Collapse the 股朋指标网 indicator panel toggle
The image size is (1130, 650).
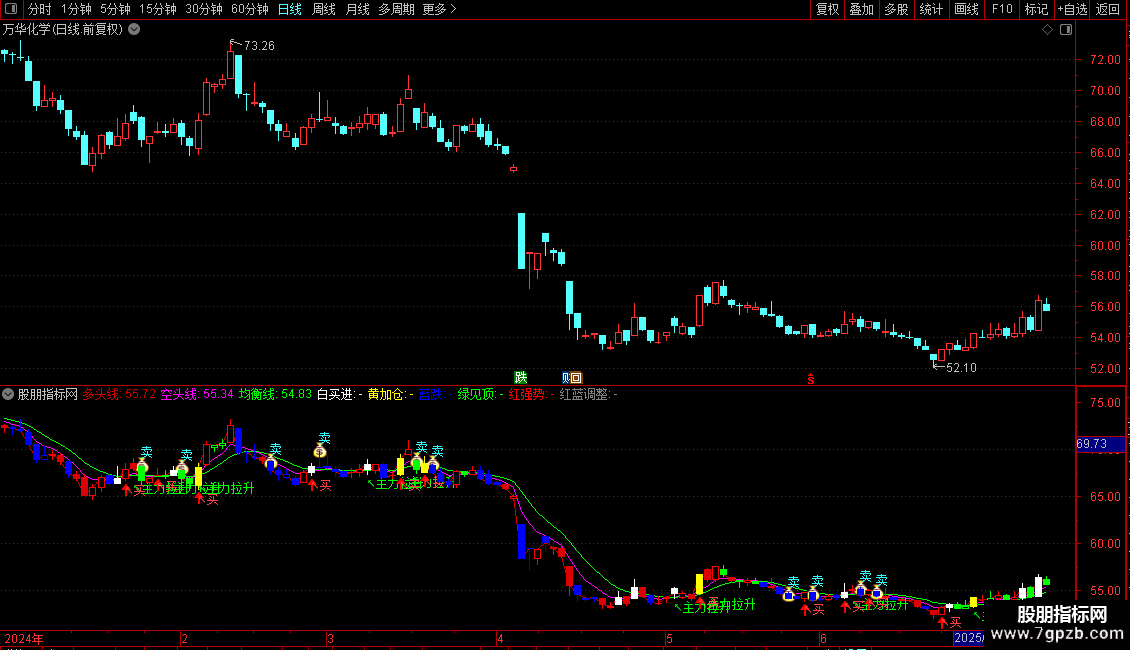pos(8,394)
